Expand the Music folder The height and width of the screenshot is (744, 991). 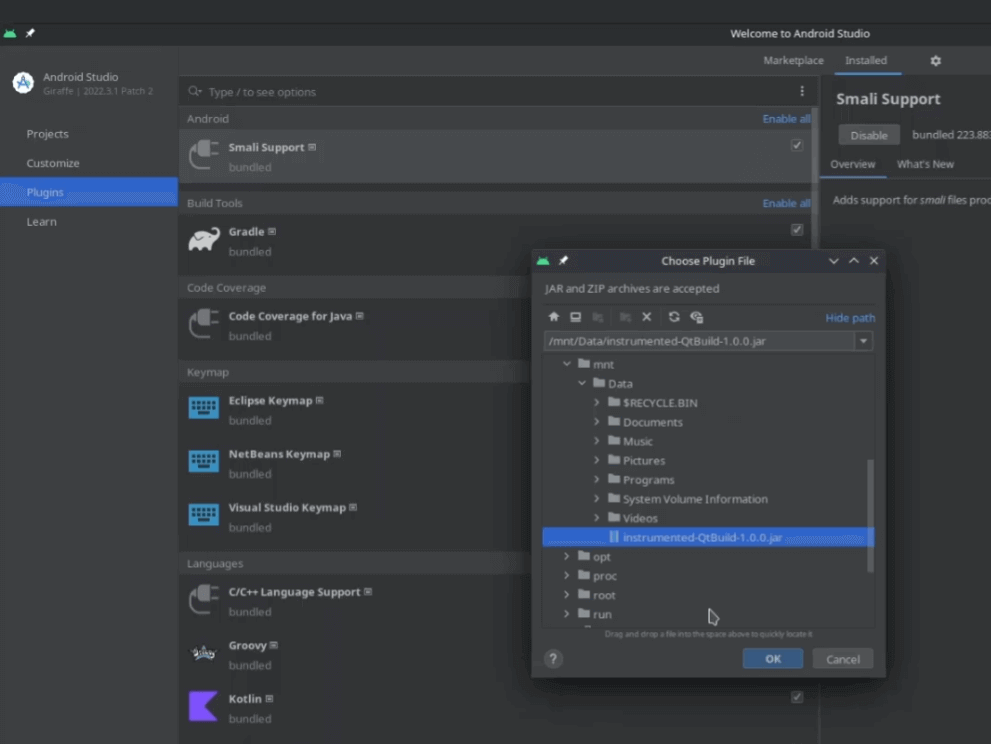(x=597, y=441)
